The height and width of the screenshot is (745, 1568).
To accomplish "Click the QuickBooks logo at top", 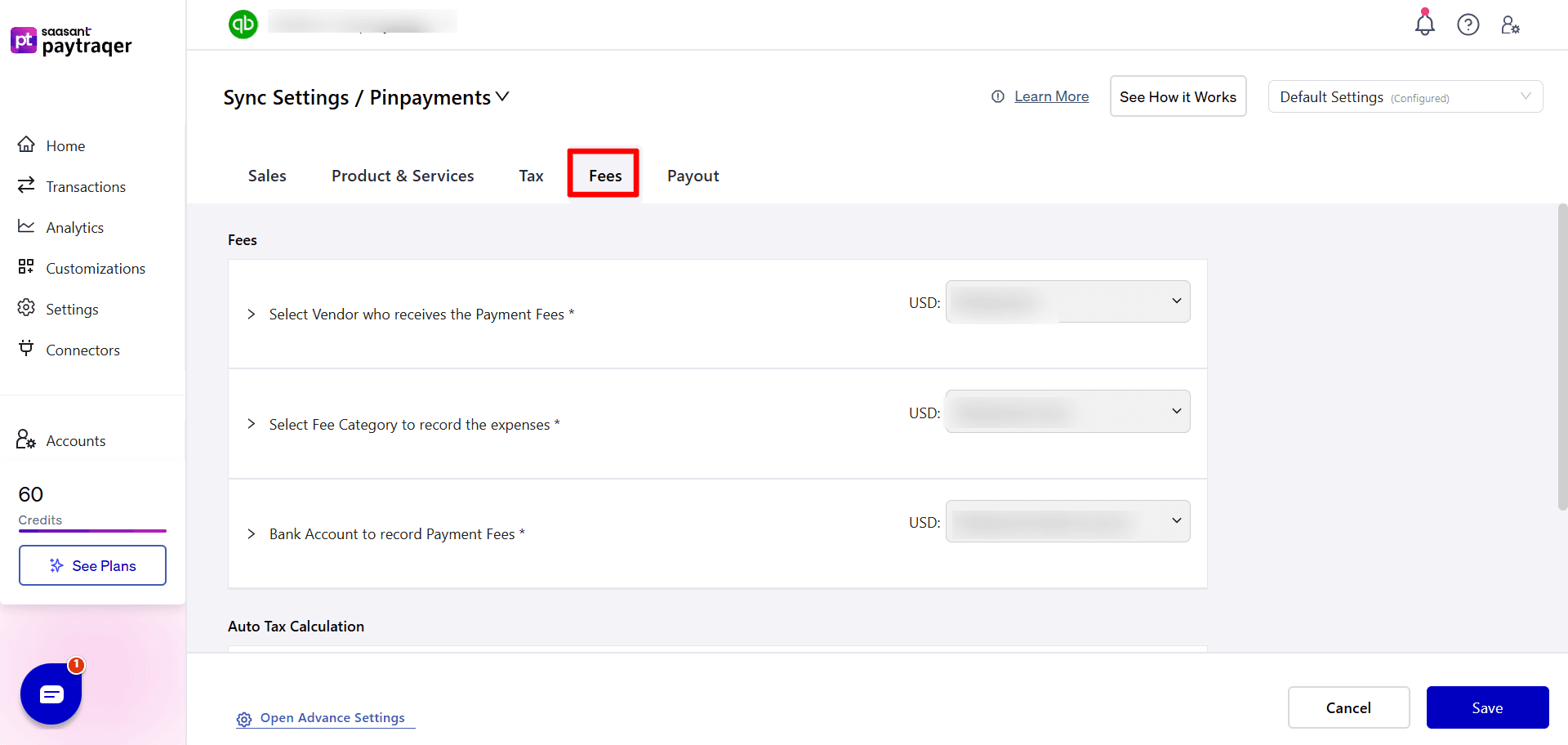I will pyautogui.click(x=243, y=24).
